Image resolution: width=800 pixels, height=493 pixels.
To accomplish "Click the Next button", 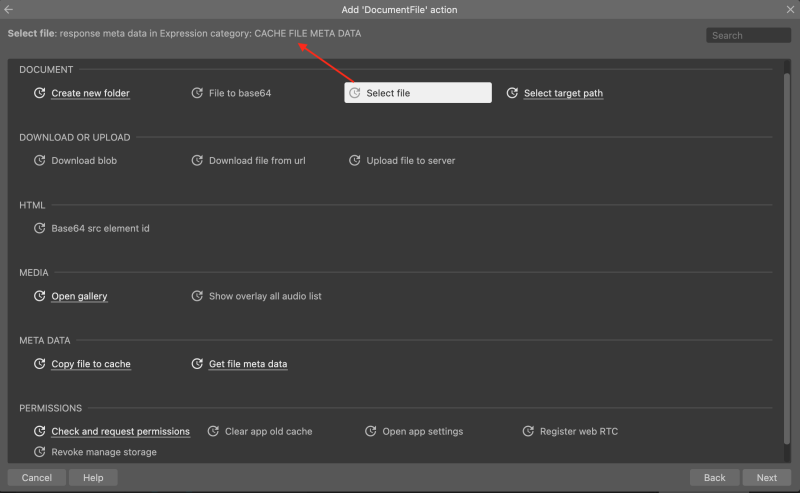I will 766,478.
